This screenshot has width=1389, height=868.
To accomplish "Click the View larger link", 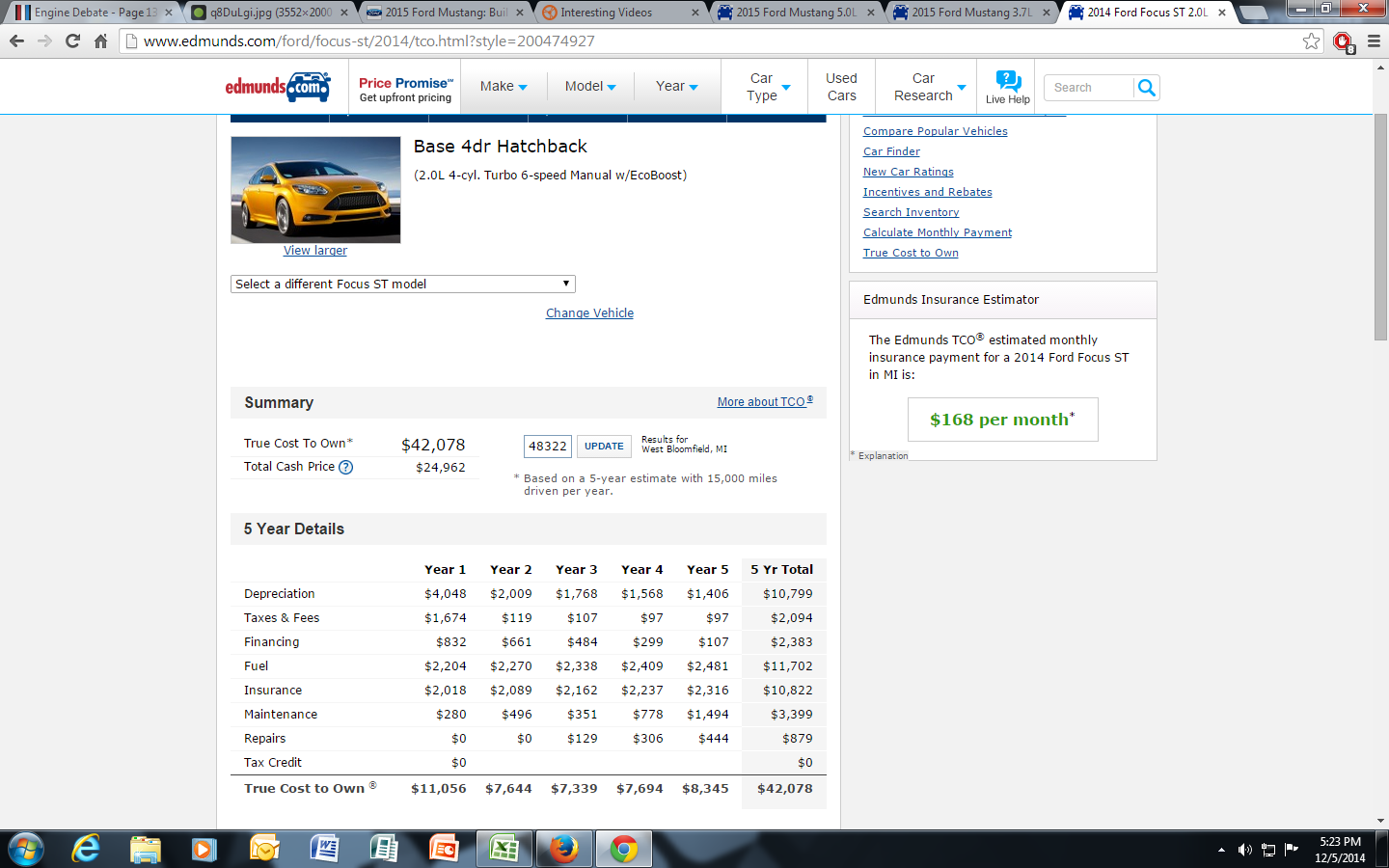I will pos(315,251).
